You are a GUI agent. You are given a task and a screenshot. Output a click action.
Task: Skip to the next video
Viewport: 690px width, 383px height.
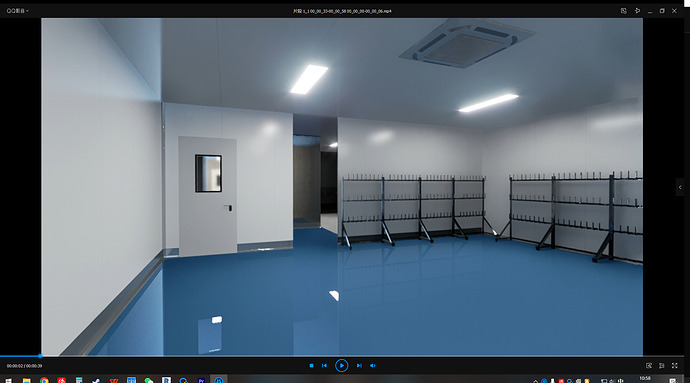pyautogui.click(x=359, y=365)
